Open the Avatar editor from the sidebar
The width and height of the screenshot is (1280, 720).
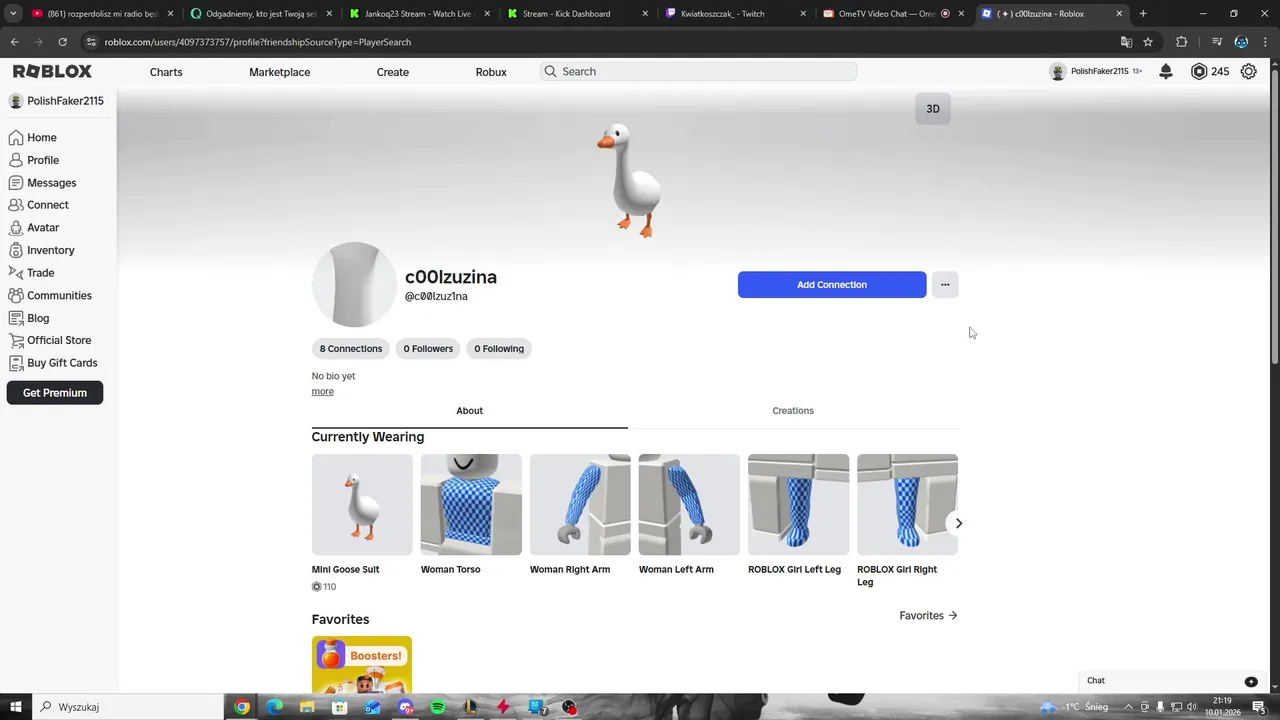(34, 228)
